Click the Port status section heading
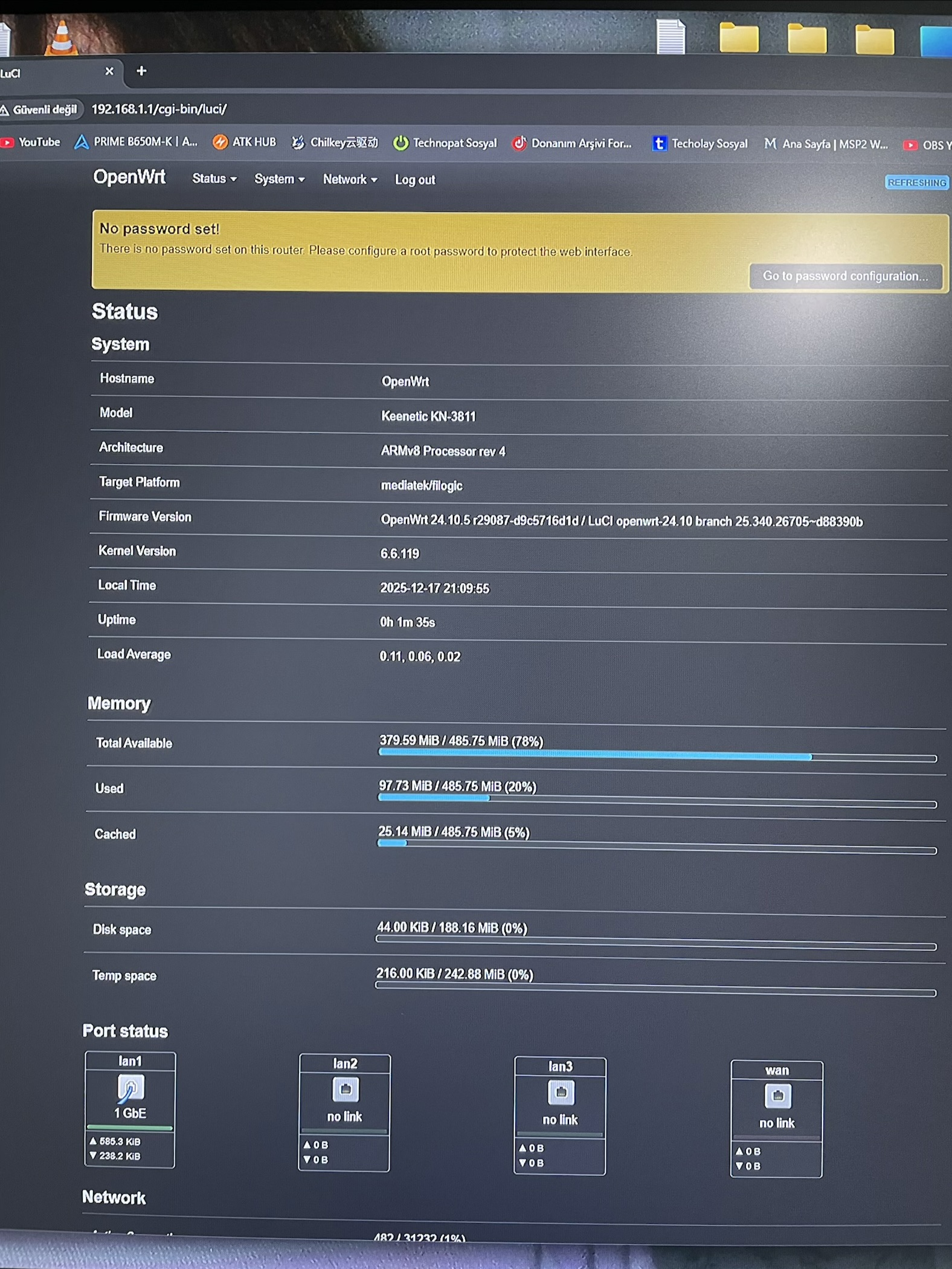The height and width of the screenshot is (1269, 952). point(125,1031)
